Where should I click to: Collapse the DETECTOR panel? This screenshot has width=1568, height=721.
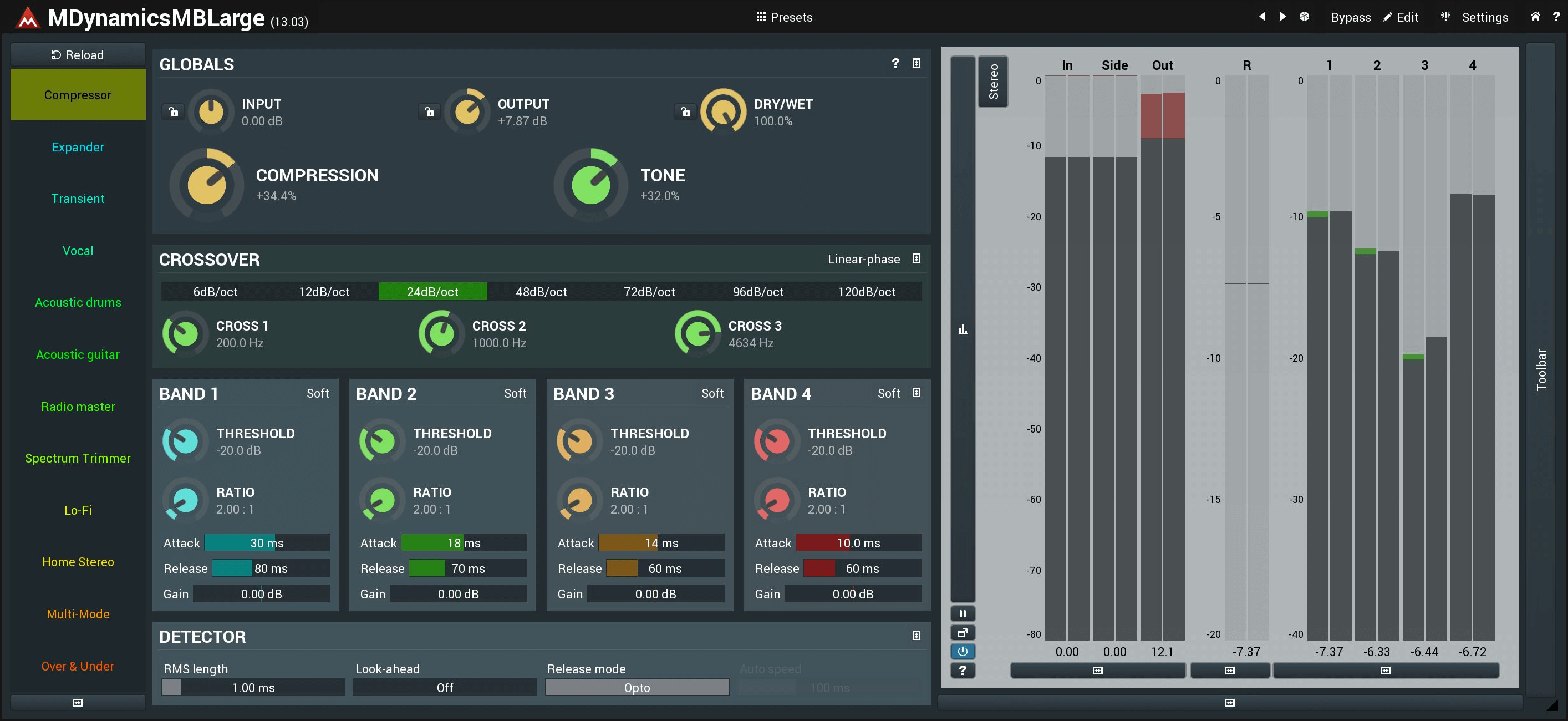916,635
